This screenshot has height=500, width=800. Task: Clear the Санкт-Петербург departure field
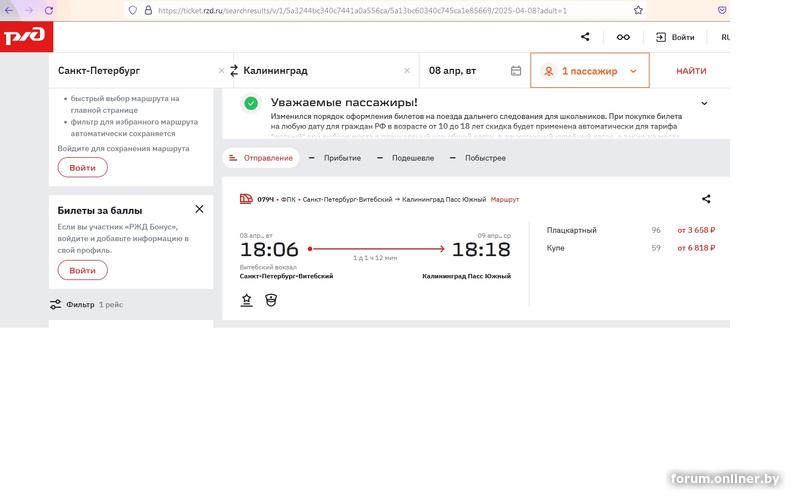(x=221, y=70)
